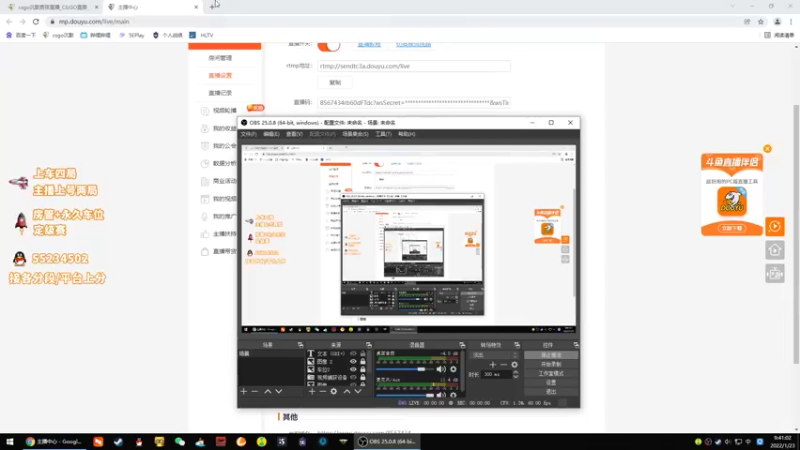The height and width of the screenshot is (450, 800).
Task: Toggle lock on 车位1 source
Action: point(363,369)
